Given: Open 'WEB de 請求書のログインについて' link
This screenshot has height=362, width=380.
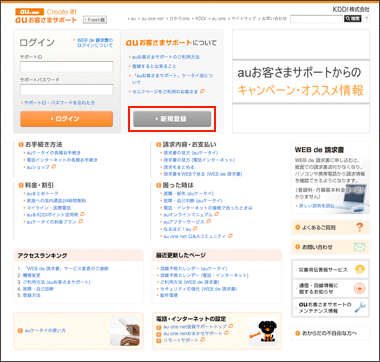Looking at the screenshot, I should [x=95, y=43].
